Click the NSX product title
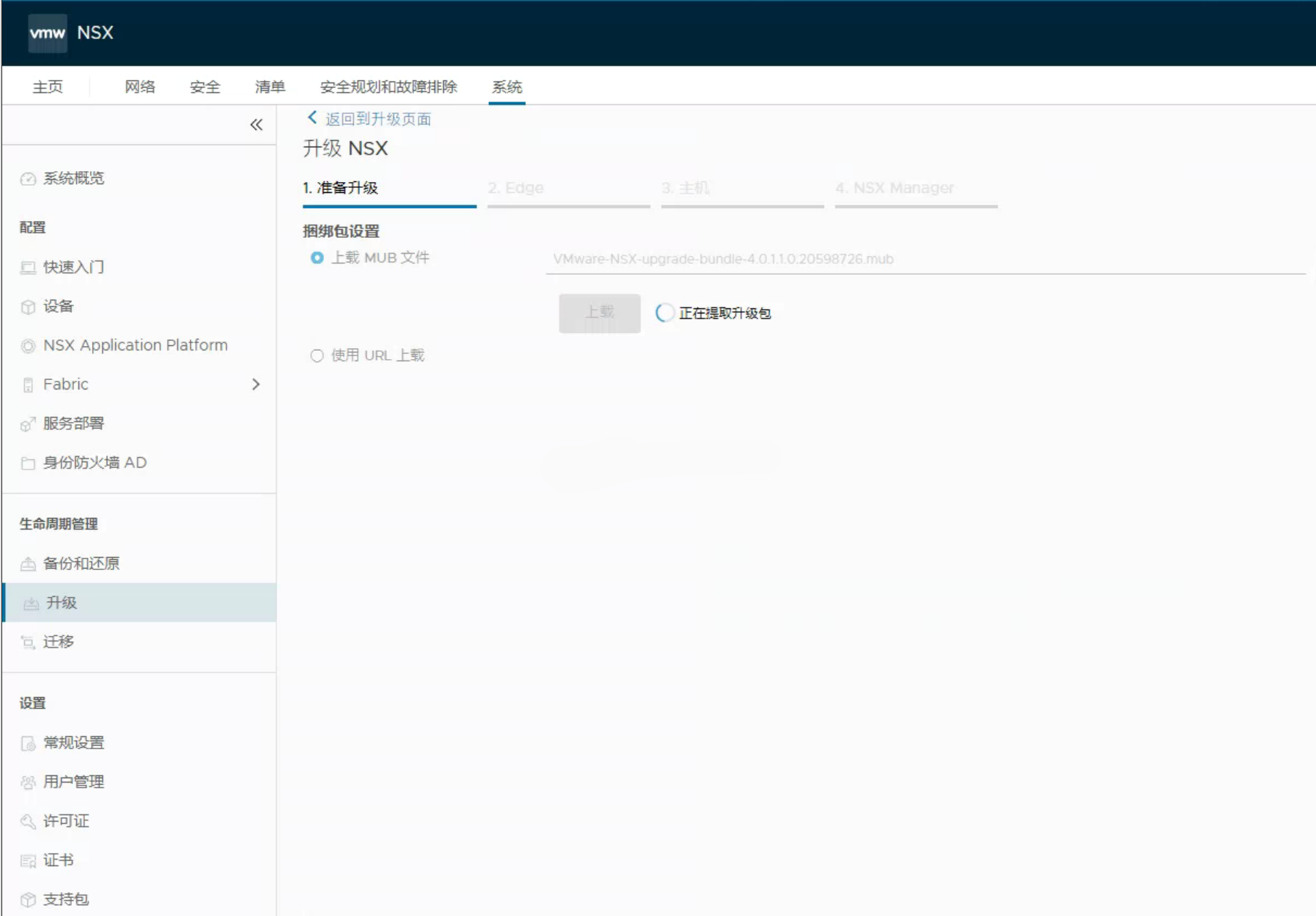 (x=95, y=33)
